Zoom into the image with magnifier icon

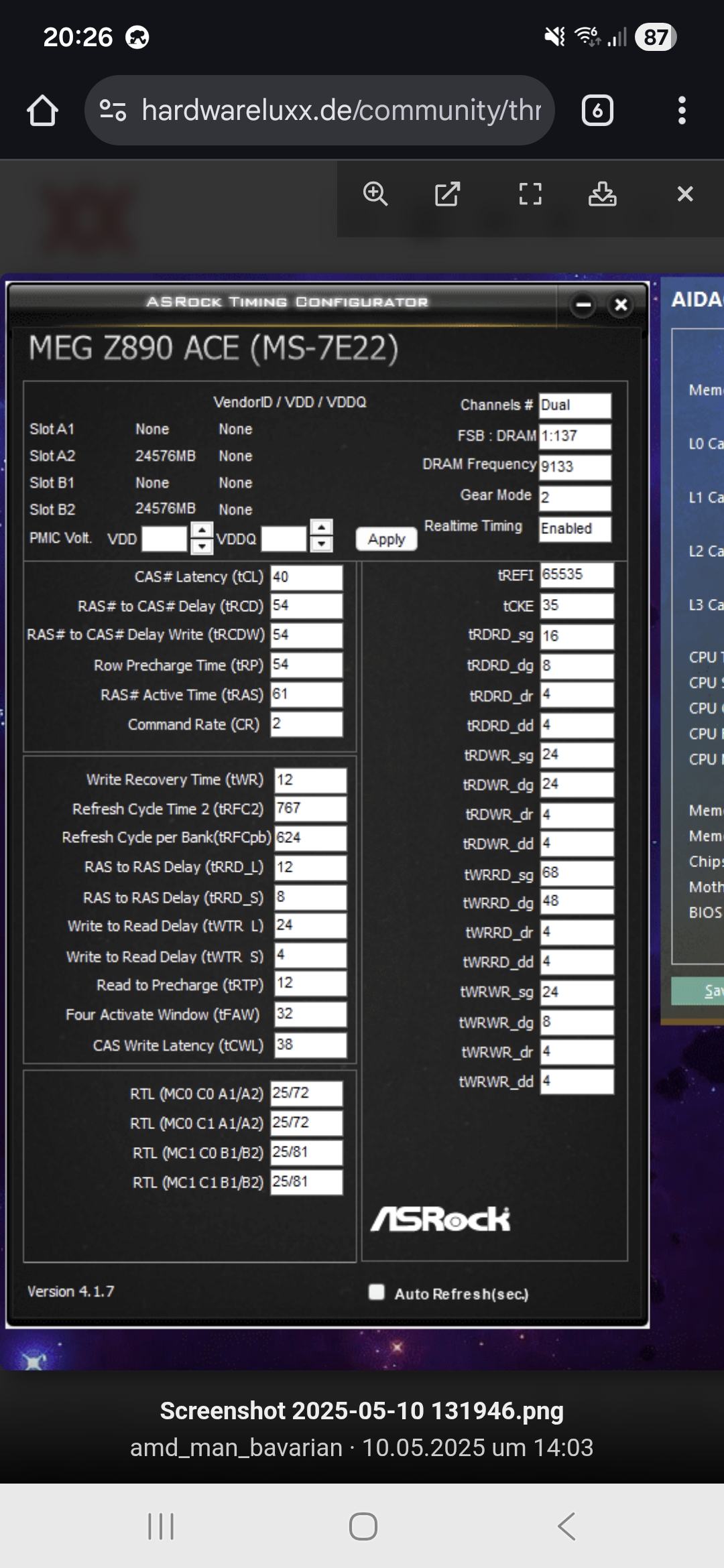pyautogui.click(x=375, y=194)
